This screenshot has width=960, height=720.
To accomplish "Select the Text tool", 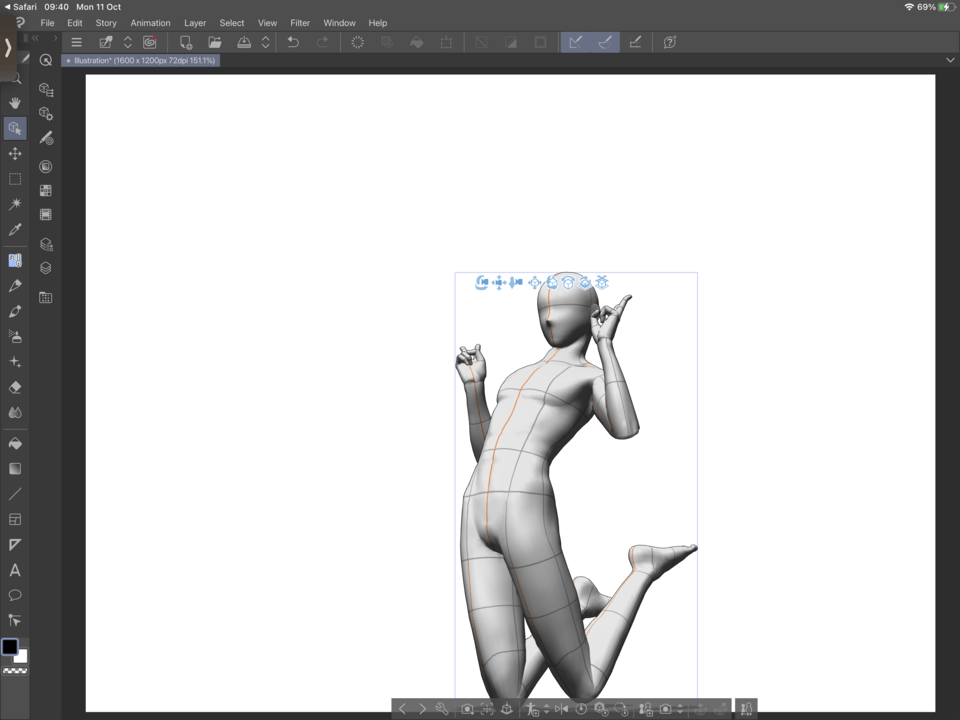I will point(15,571).
